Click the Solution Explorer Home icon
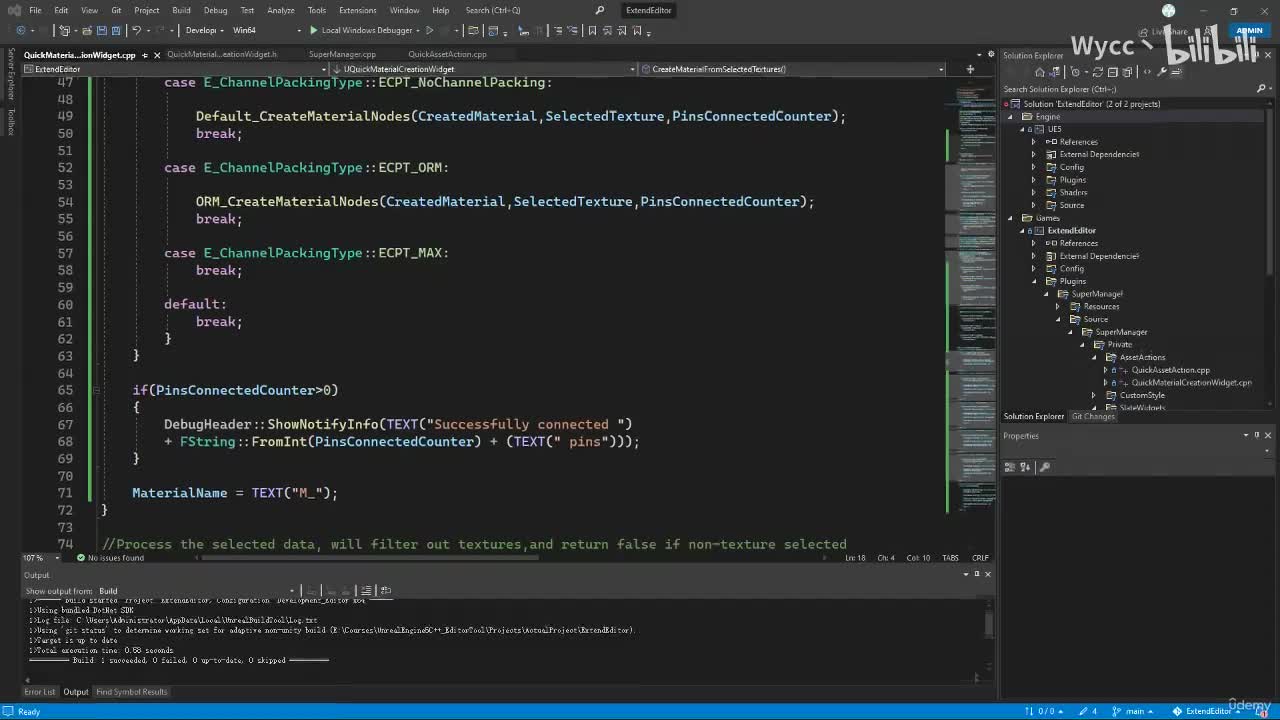1280x720 pixels. tap(1040, 72)
